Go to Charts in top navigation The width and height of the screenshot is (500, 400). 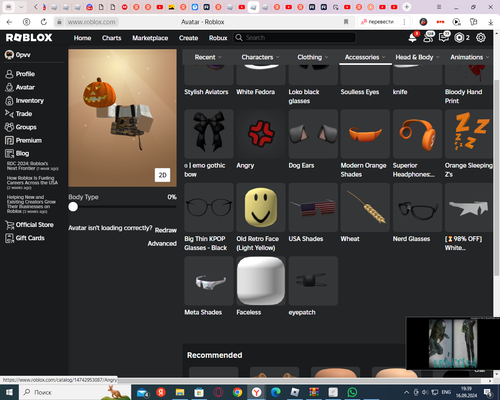(x=112, y=38)
